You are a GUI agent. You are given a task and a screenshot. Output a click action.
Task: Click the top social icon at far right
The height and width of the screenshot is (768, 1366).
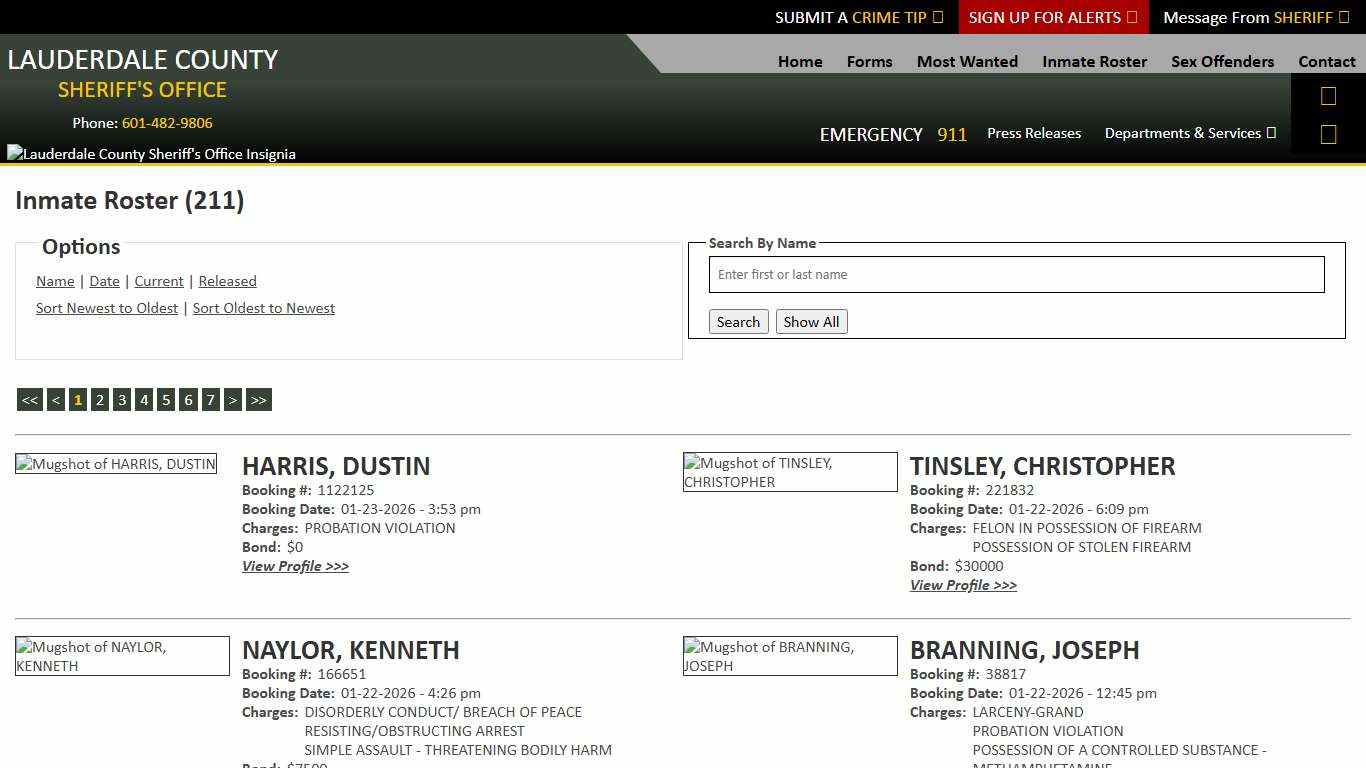[x=1328, y=95]
